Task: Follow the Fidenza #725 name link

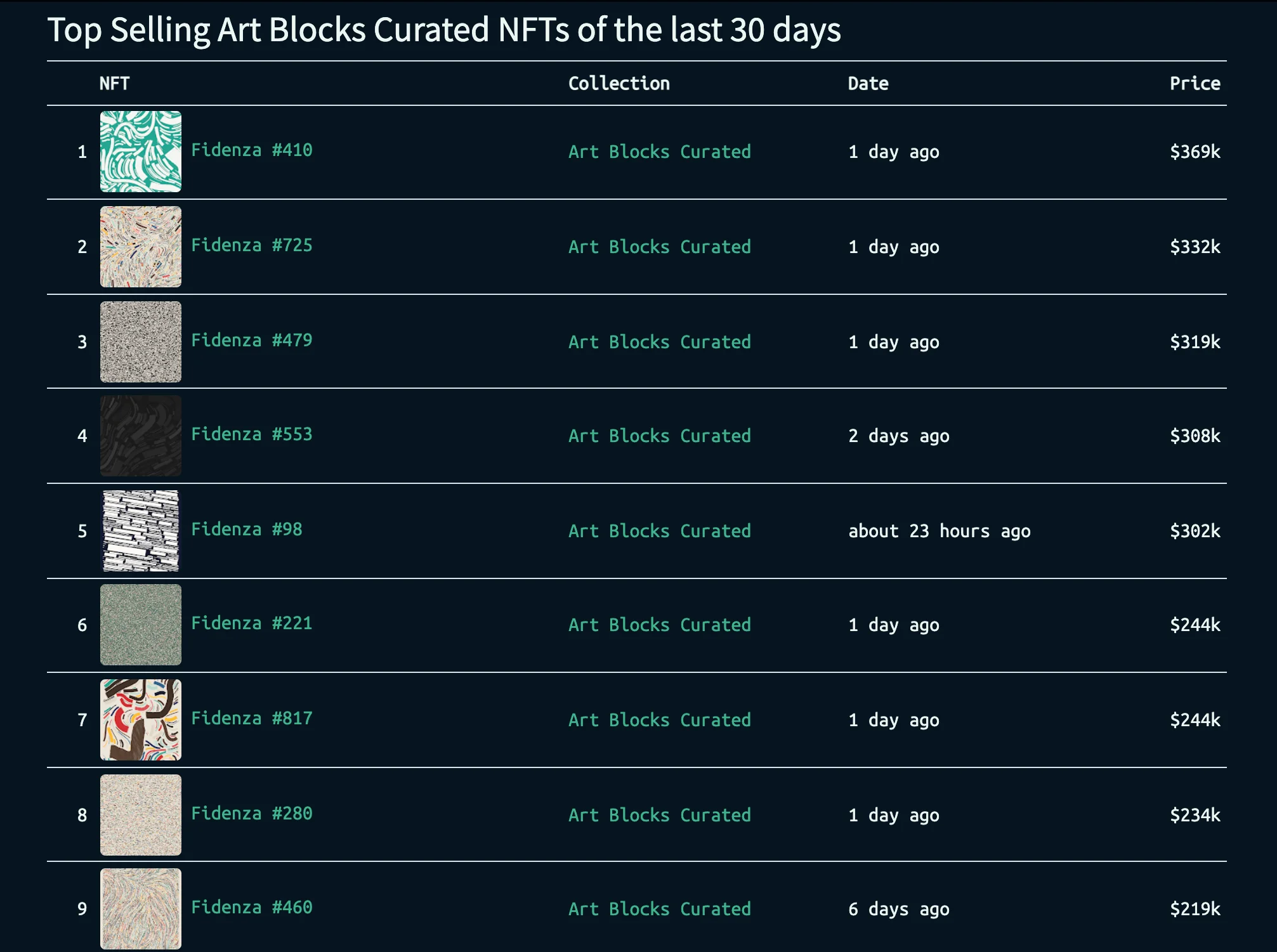Action: click(x=252, y=245)
